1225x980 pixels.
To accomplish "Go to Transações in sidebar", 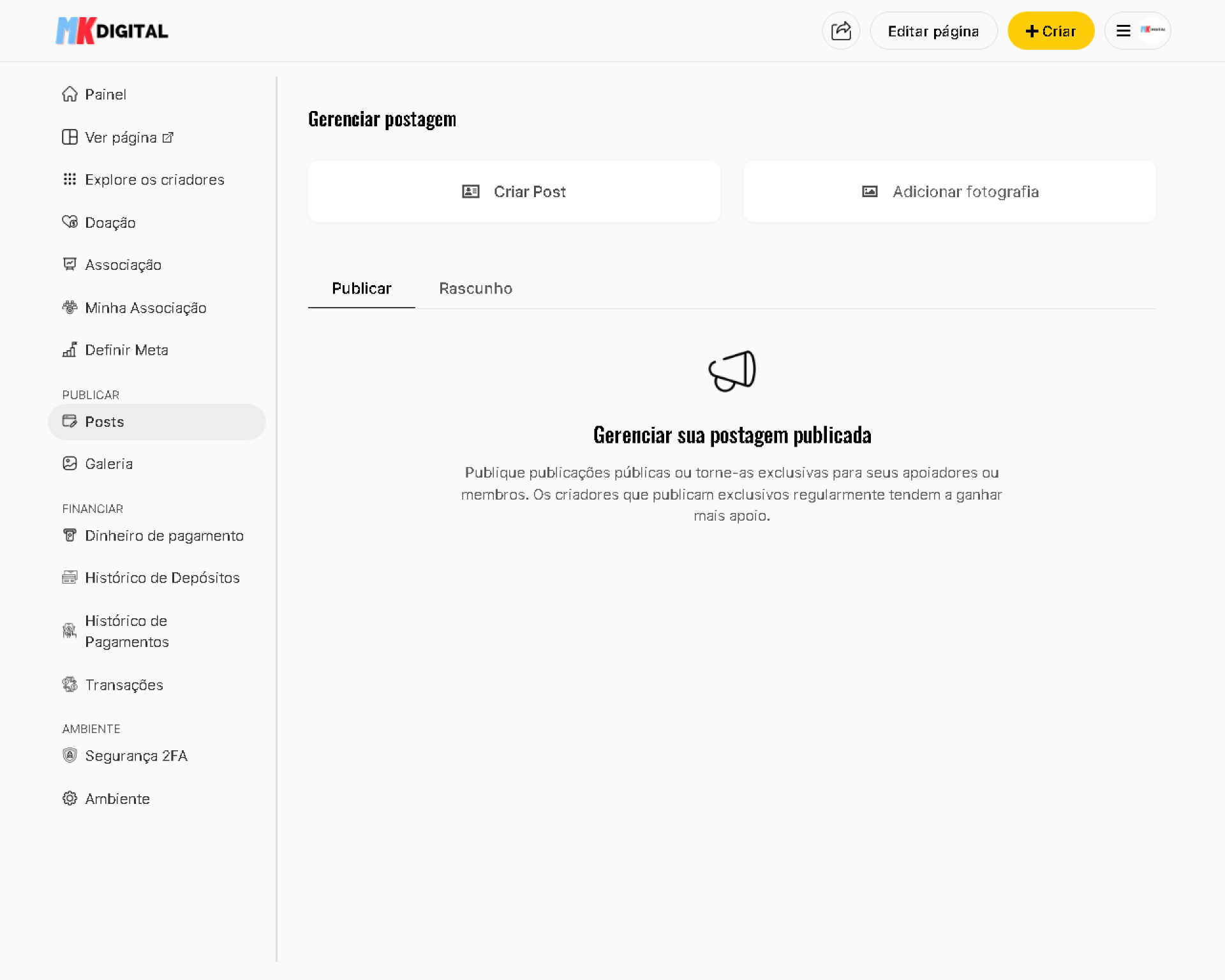I will [124, 685].
